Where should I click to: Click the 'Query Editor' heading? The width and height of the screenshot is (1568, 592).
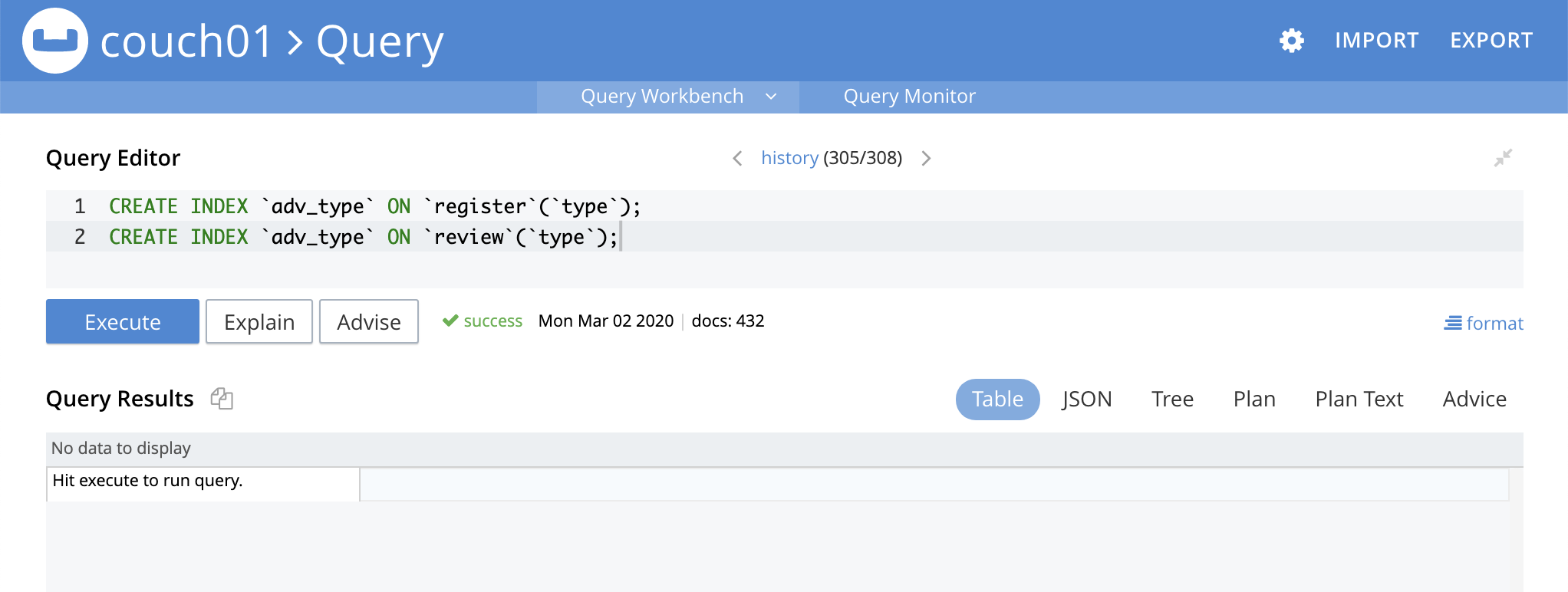113,158
